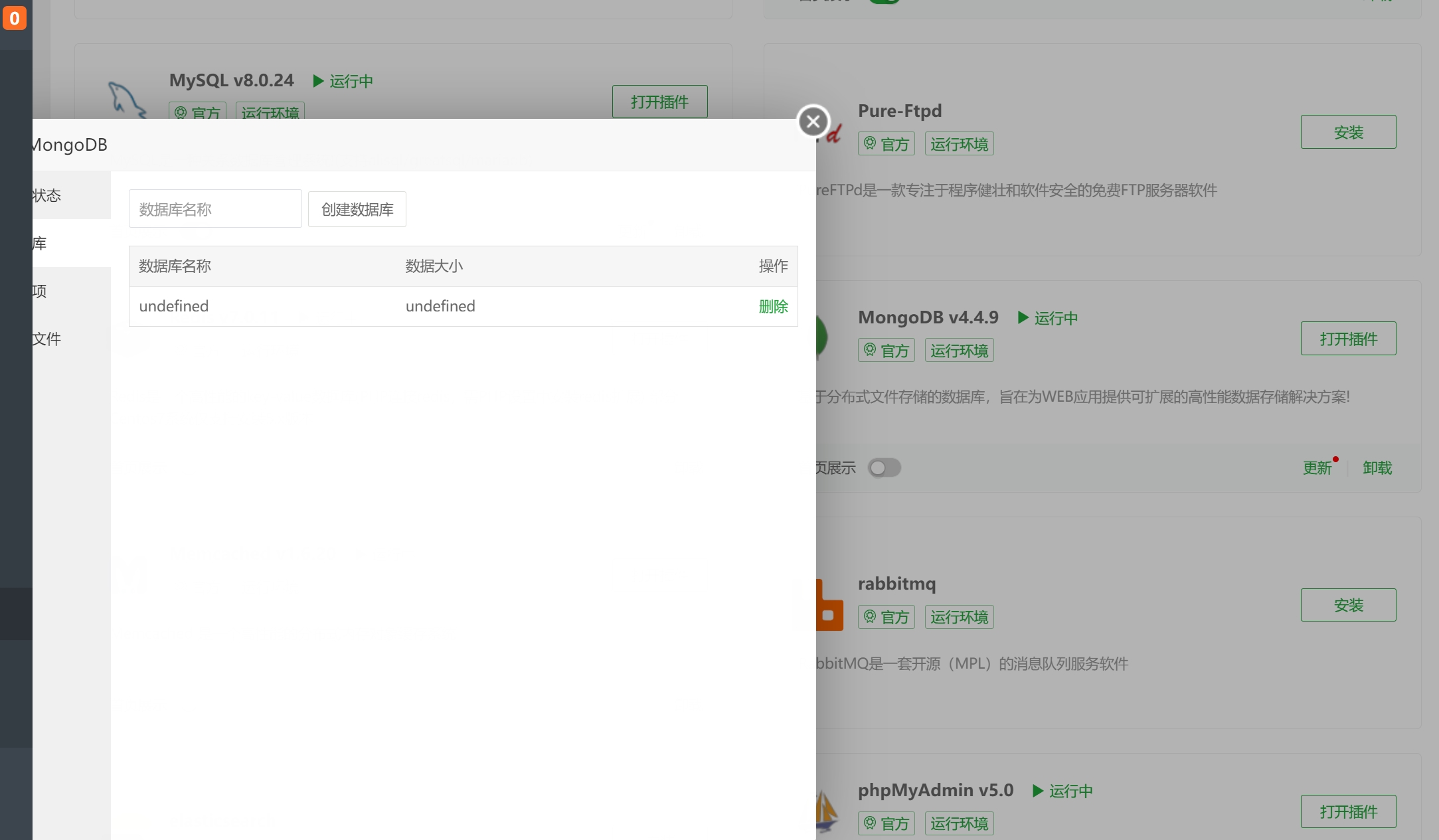Click the rabbitmq title
Image resolution: width=1439 pixels, height=840 pixels.
(896, 584)
